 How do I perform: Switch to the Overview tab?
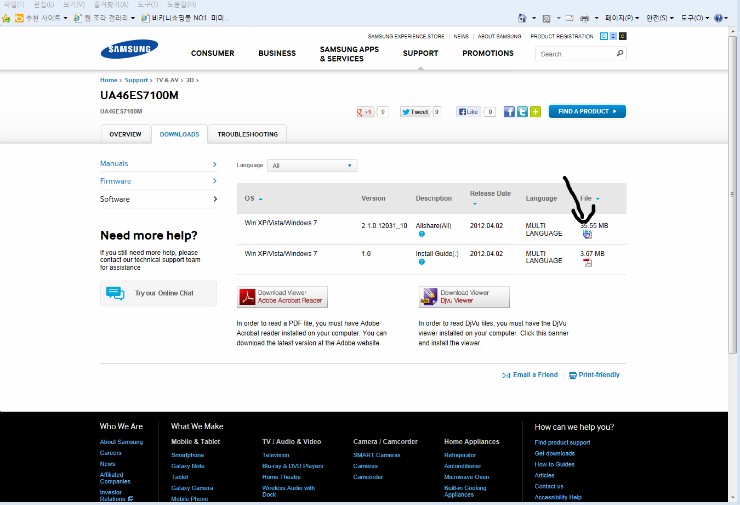125,135
